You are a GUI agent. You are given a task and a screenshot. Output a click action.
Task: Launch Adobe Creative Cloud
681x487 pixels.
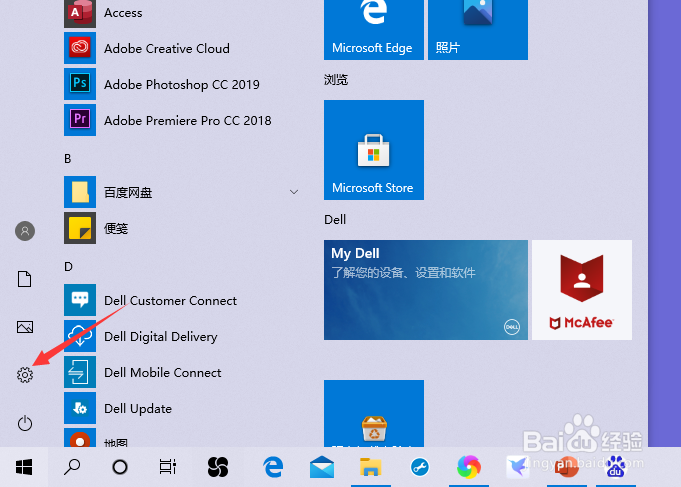click(182, 48)
